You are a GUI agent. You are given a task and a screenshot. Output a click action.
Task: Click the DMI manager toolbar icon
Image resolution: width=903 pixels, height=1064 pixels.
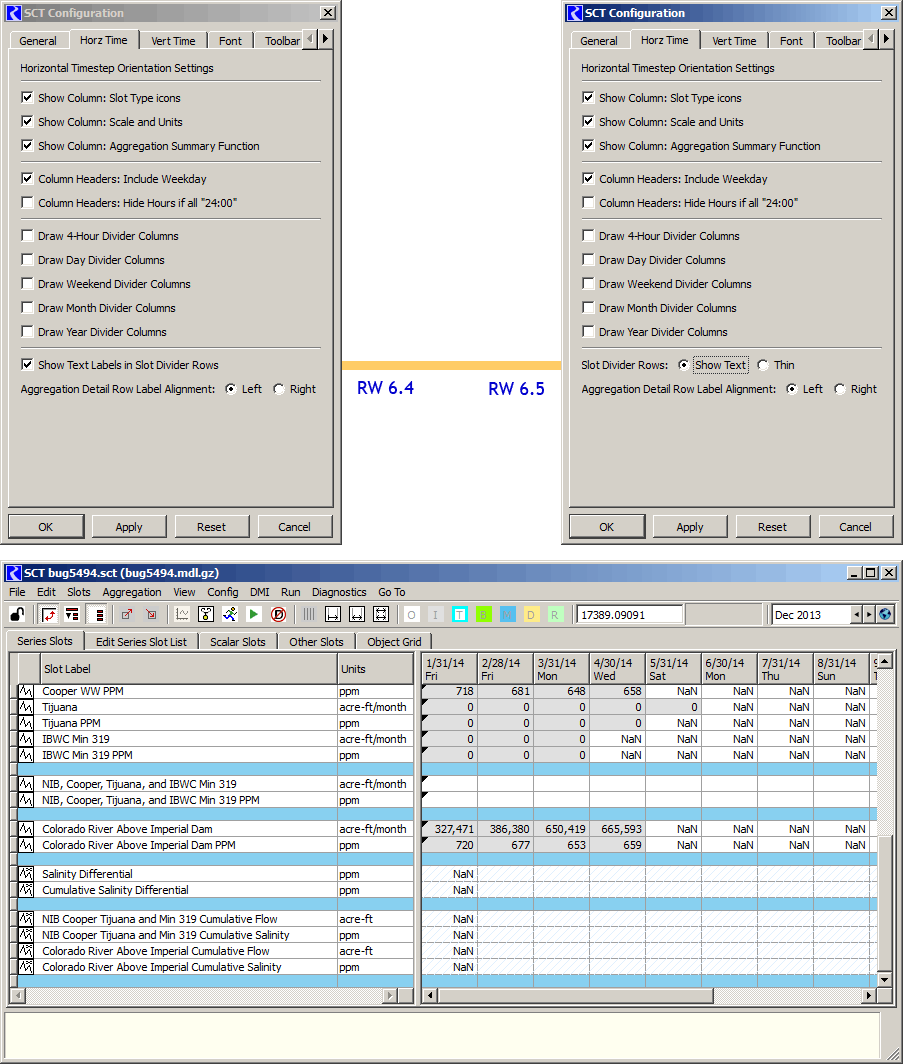tap(206, 615)
